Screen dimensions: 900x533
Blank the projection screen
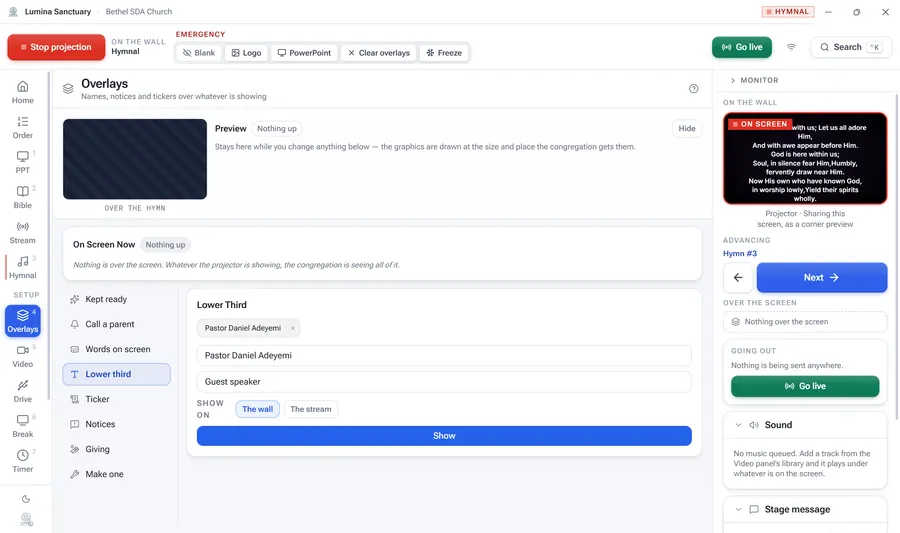click(x=199, y=53)
